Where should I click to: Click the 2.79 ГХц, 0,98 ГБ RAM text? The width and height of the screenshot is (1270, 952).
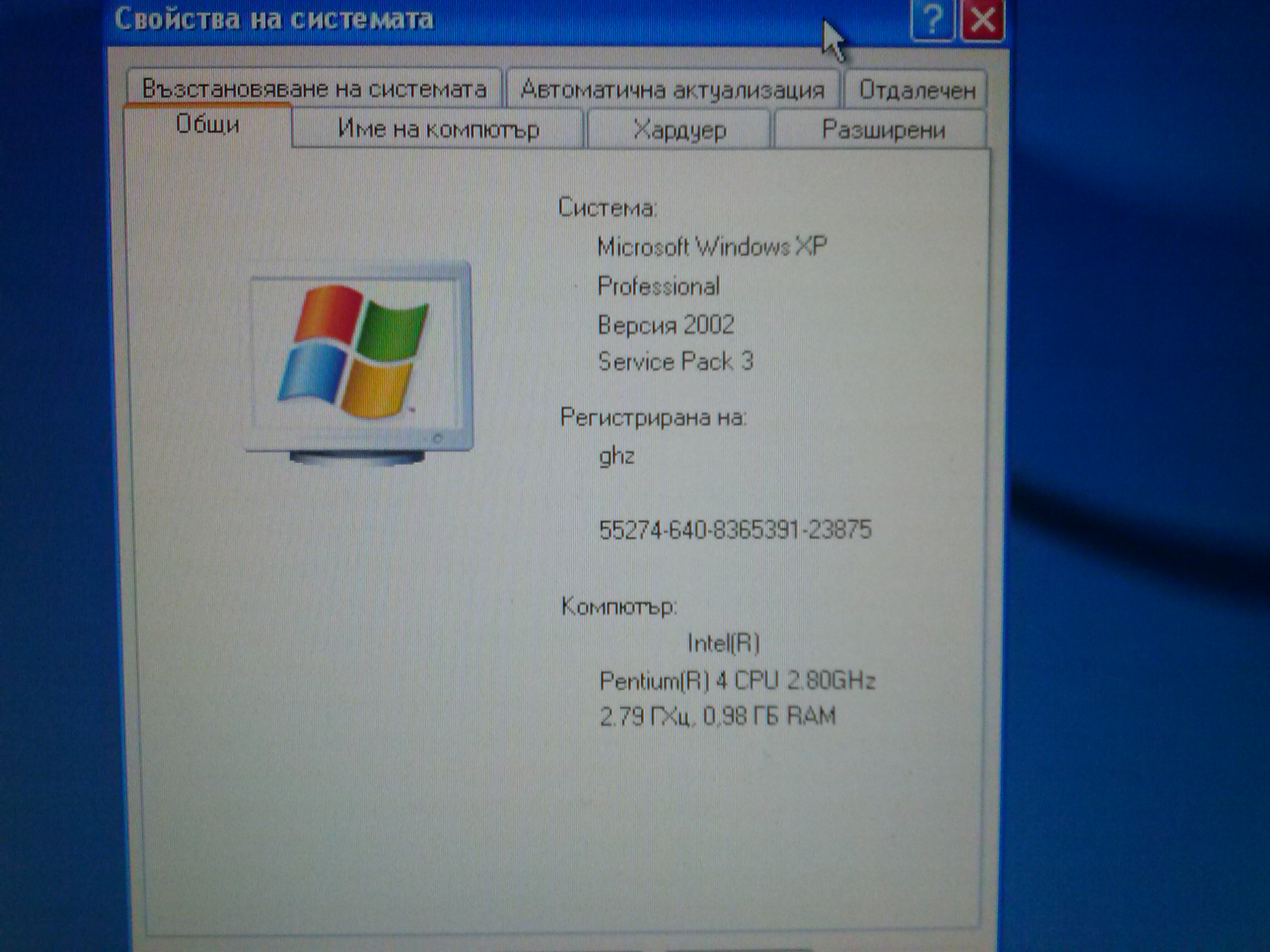(717, 716)
